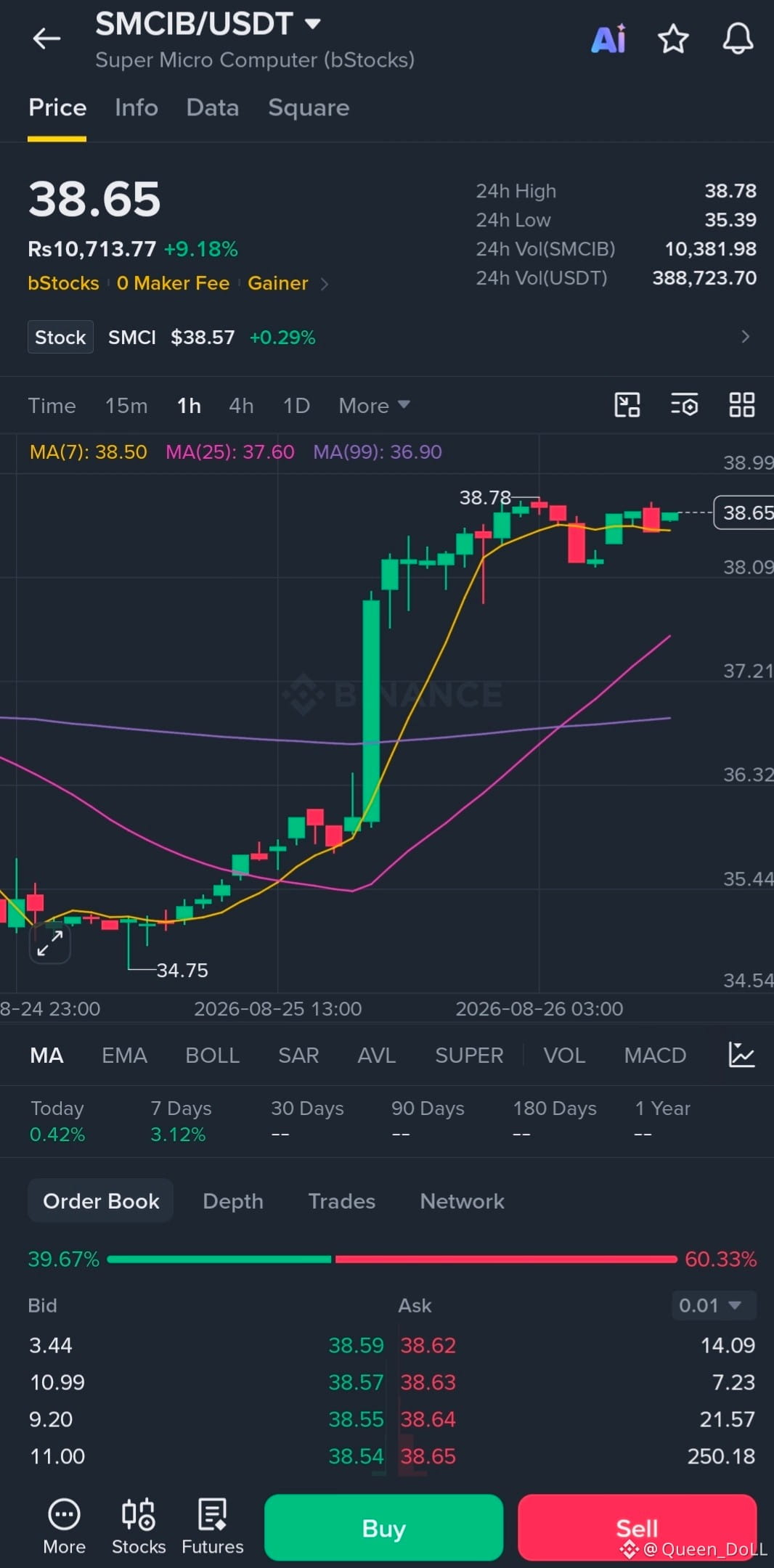This screenshot has width=774, height=1568.
Task: Toggle the SAR indicator
Action: click(x=298, y=1055)
